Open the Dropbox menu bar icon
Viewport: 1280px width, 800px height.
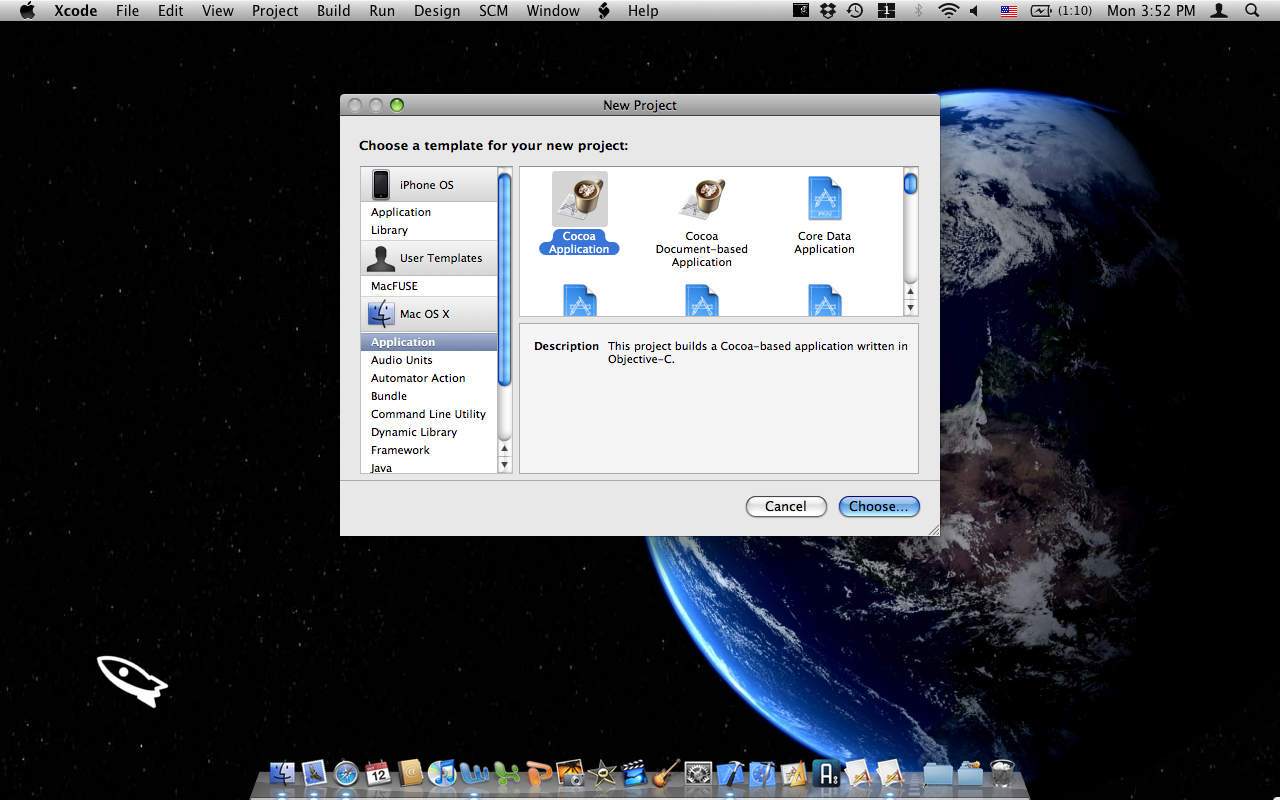tap(828, 11)
